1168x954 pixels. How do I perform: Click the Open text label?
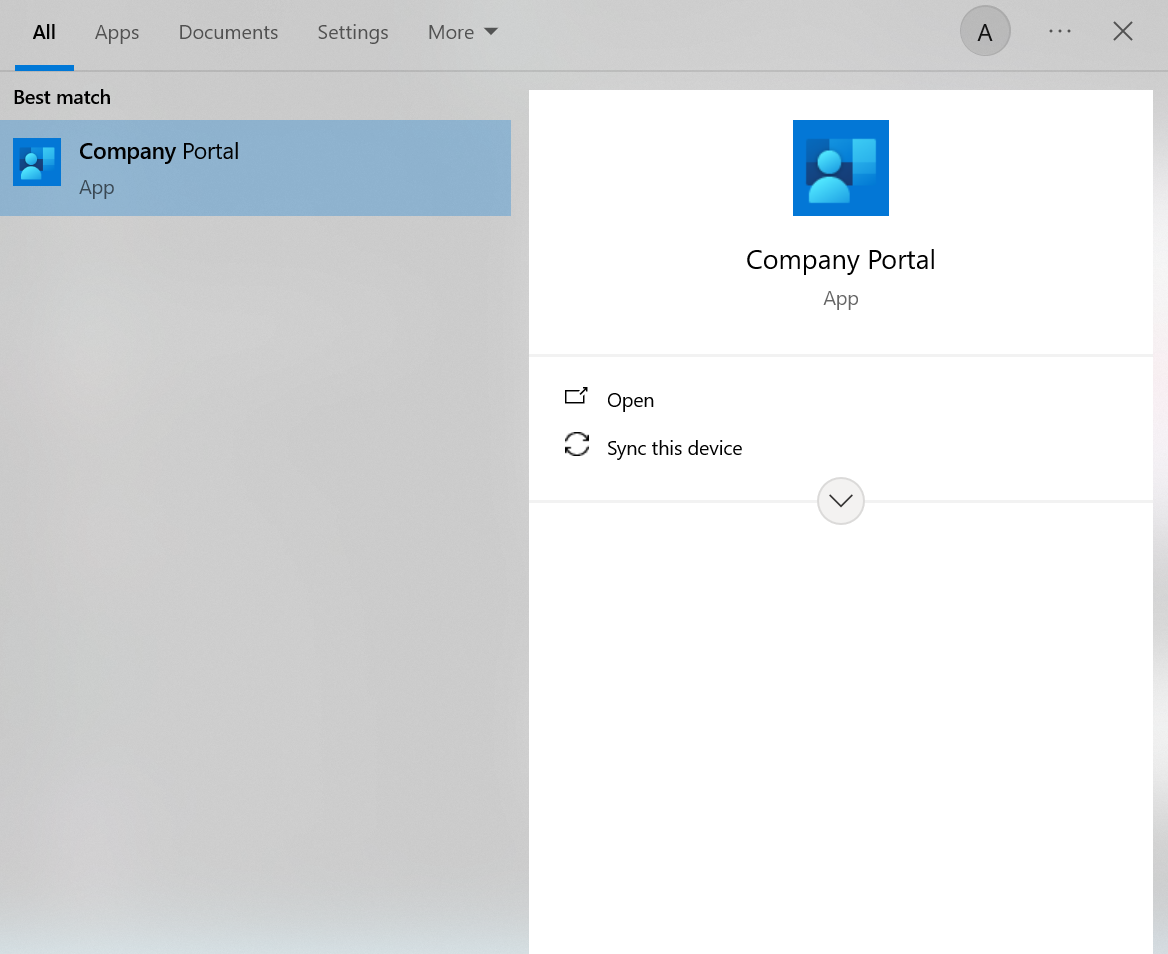pyautogui.click(x=630, y=400)
